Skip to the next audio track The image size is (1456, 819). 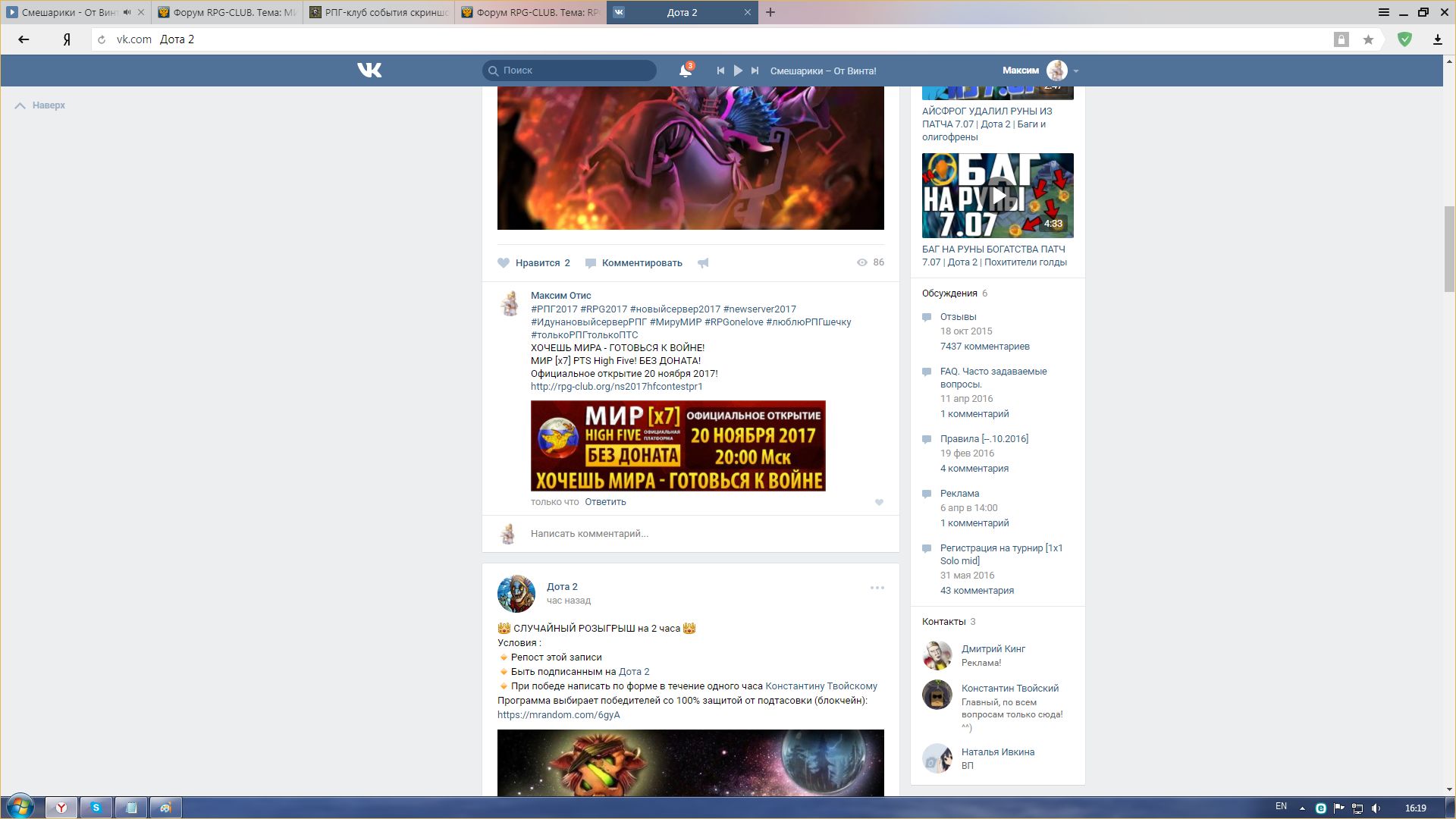[x=755, y=71]
